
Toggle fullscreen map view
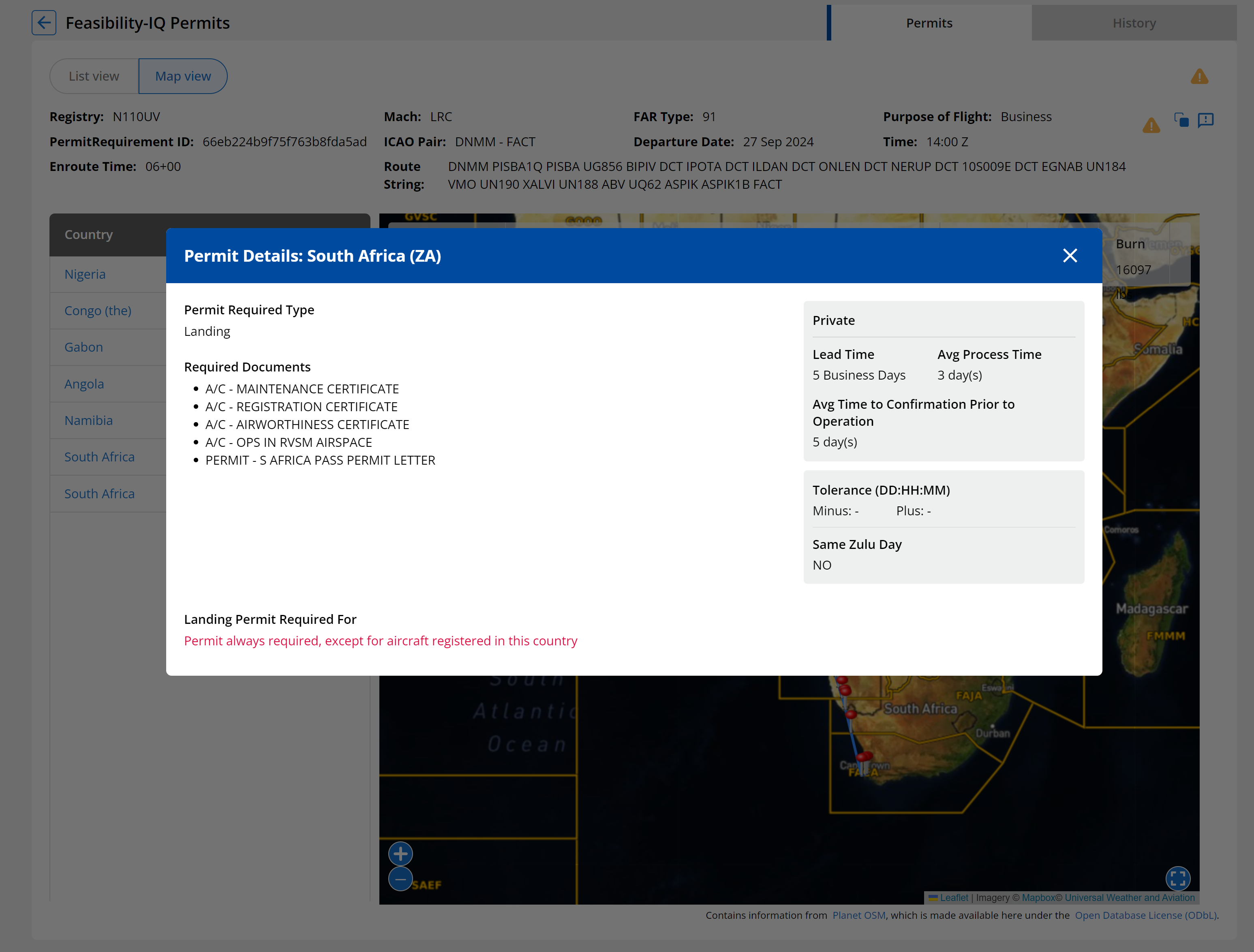[x=1177, y=878]
